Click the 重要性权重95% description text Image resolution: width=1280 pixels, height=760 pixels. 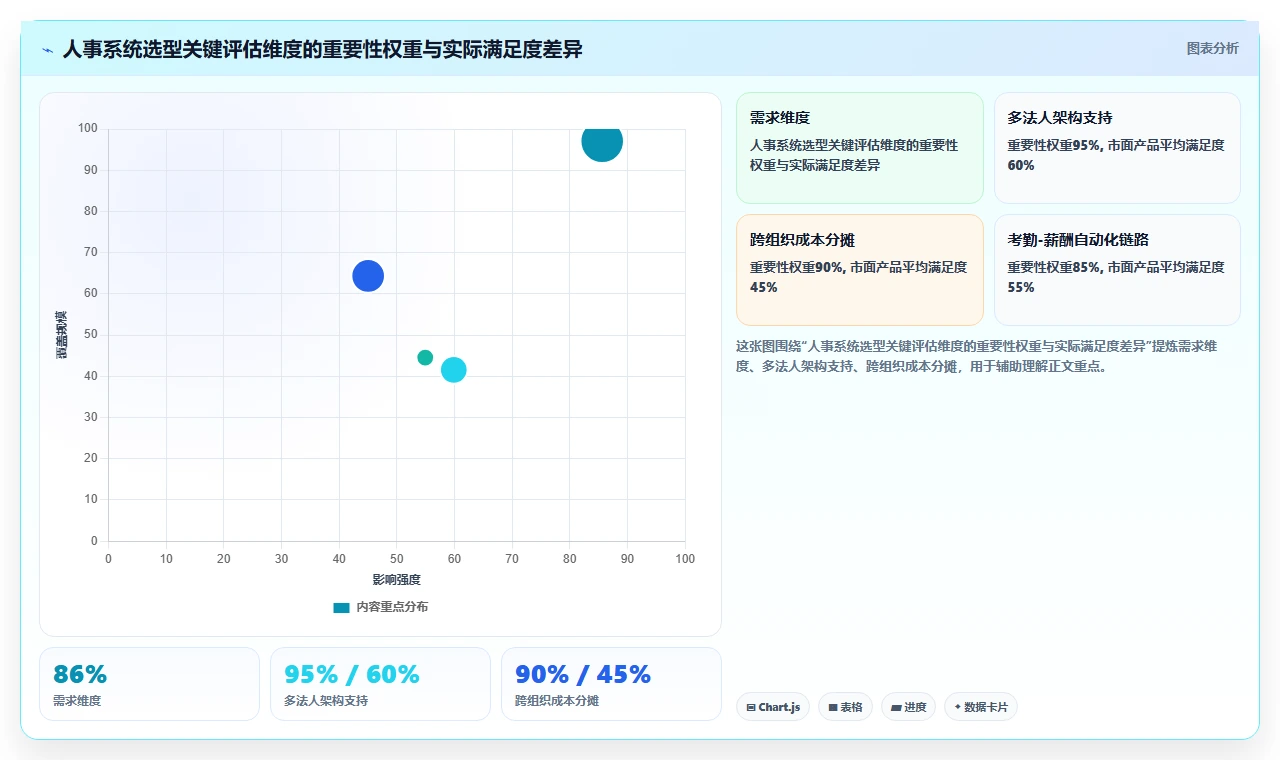[1116, 155]
